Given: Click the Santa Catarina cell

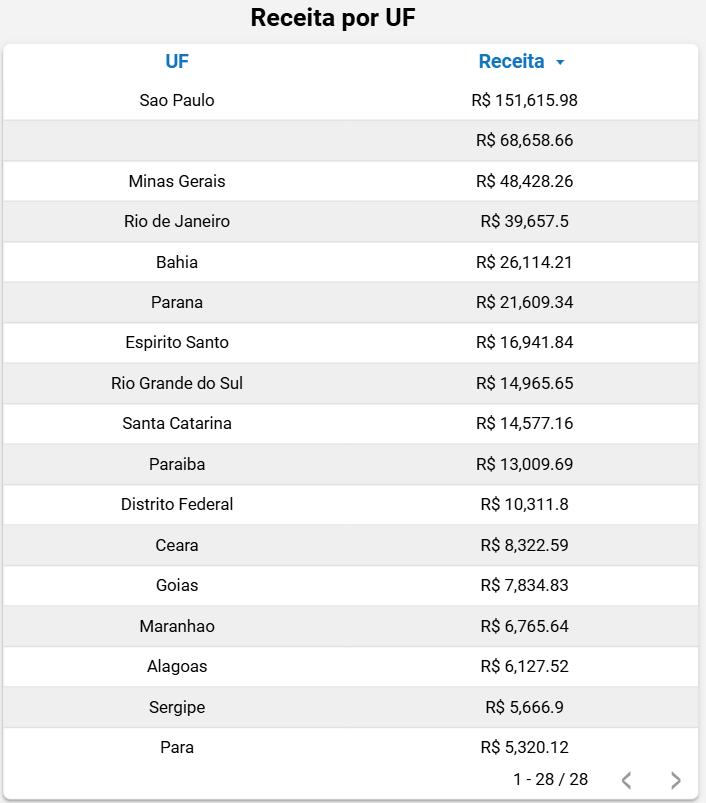Looking at the screenshot, I should coord(177,423).
